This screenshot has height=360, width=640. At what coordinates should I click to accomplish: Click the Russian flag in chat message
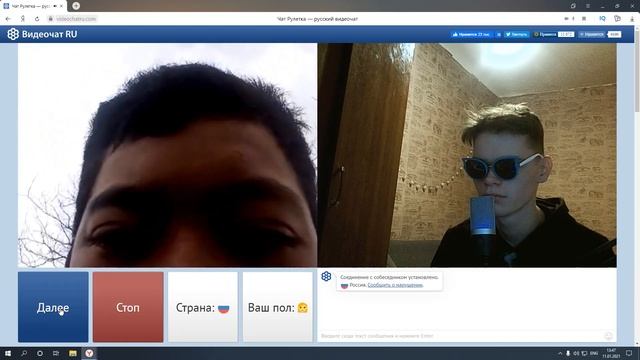[x=344, y=285]
